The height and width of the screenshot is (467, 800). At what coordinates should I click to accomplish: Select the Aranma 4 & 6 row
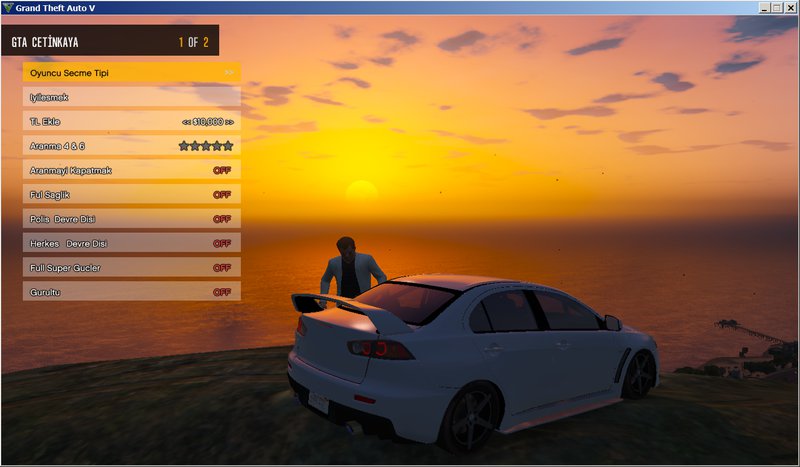[x=132, y=146]
